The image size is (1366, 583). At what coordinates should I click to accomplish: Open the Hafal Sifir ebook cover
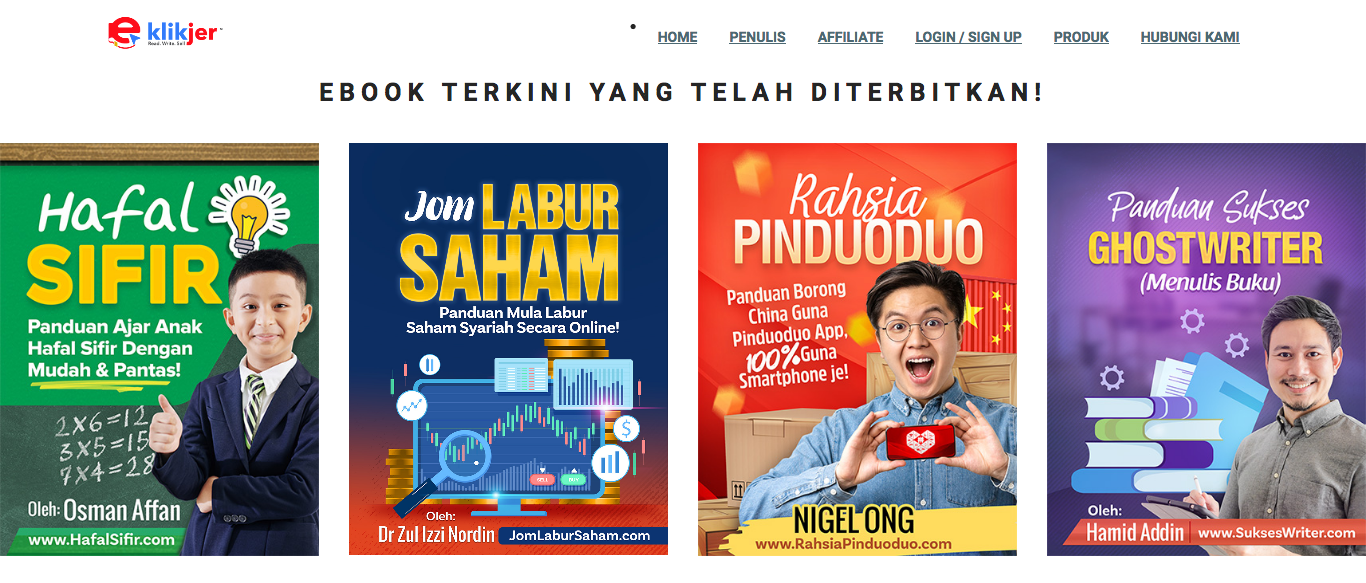pos(159,349)
